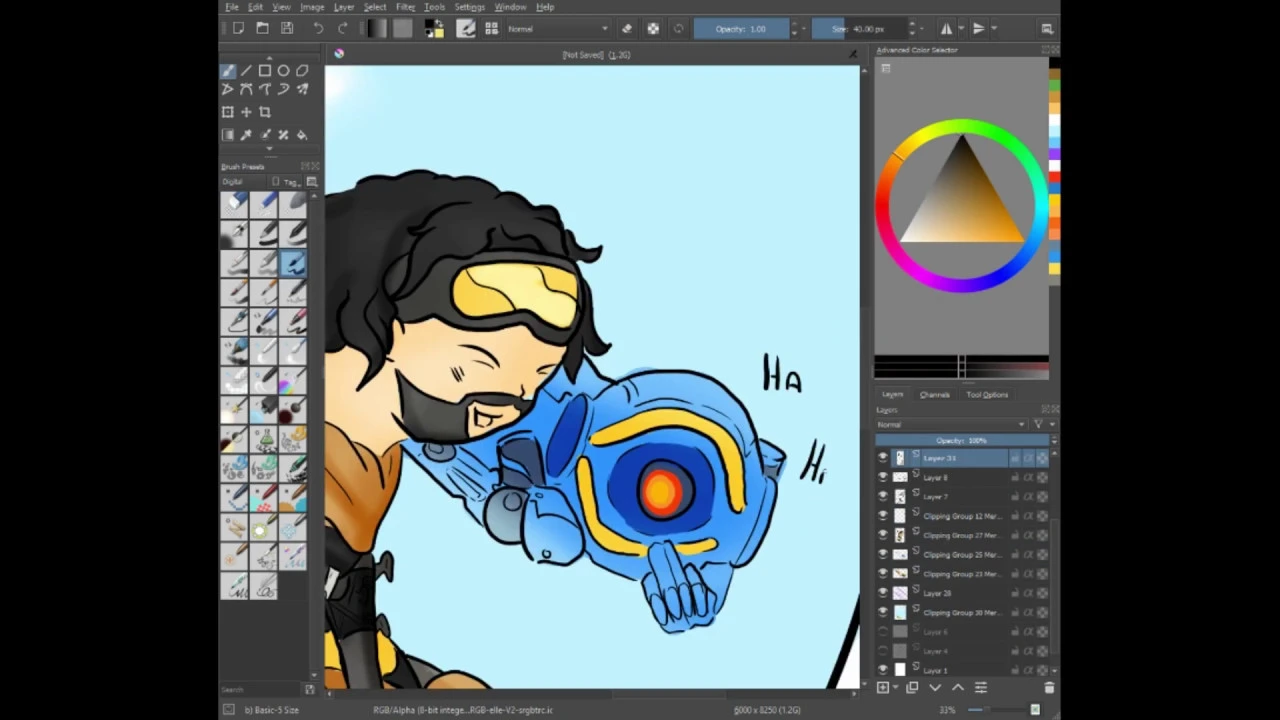Image resolution: width=1280 pixels, height=720 pixels.
Task: Open the Filter menu
Action: 405,7
